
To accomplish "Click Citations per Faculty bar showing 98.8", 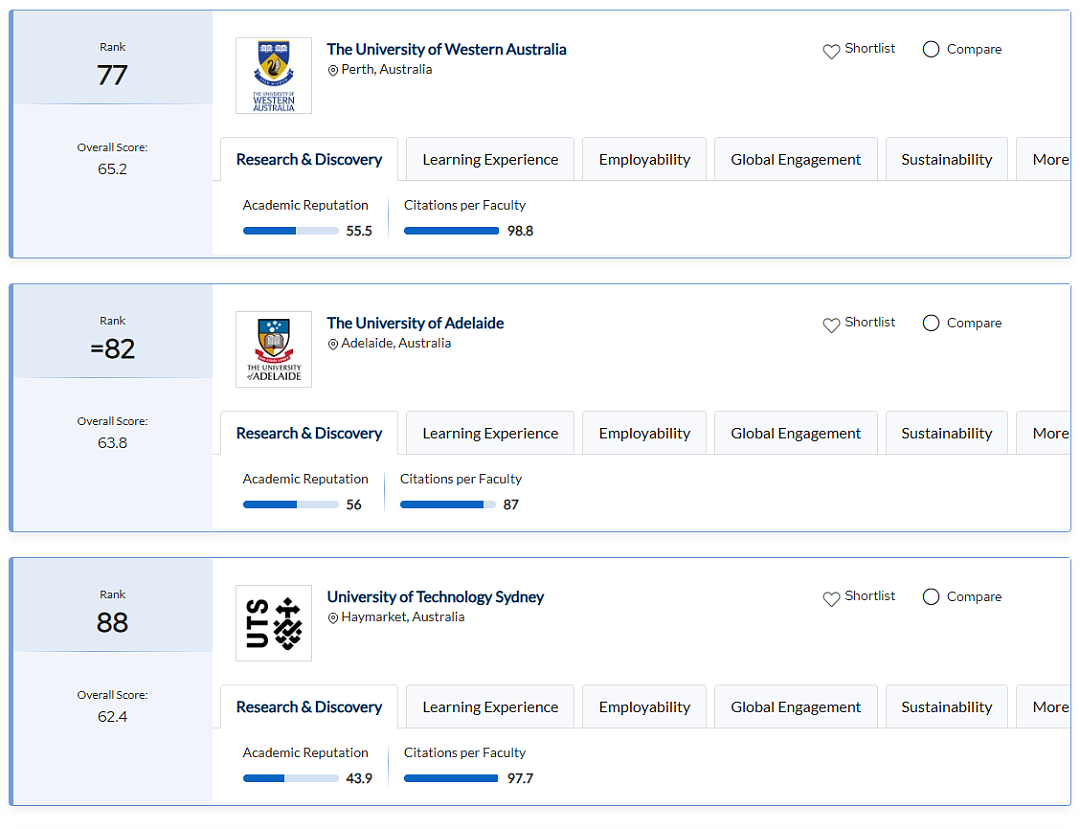I will [451, 231].
